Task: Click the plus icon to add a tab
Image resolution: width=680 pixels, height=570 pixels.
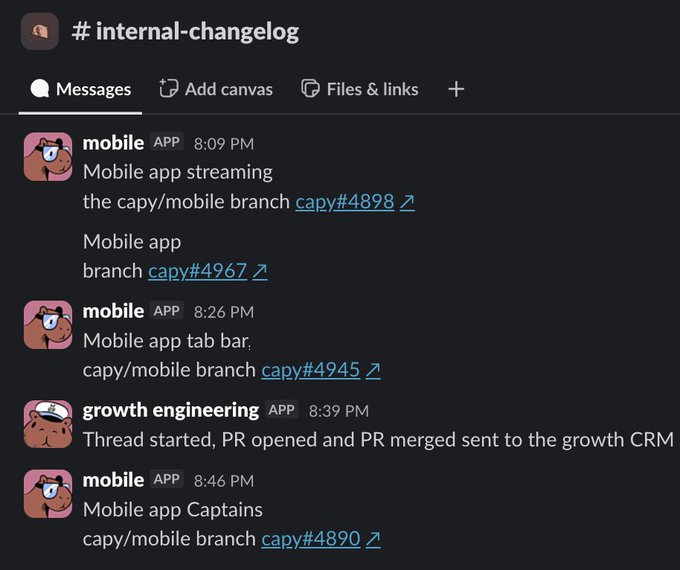Action: [456, 89]
